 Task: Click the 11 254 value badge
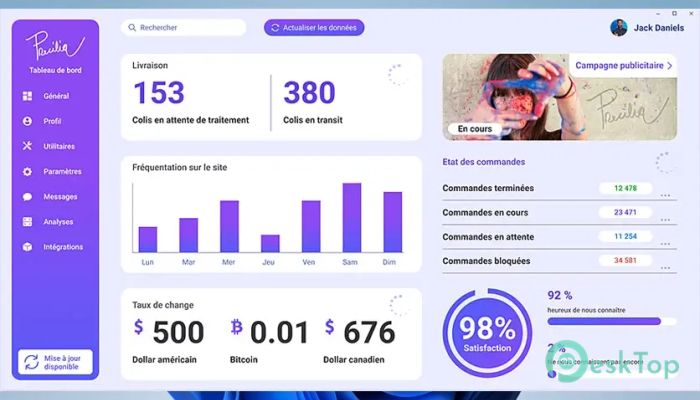tap(625, 237)
